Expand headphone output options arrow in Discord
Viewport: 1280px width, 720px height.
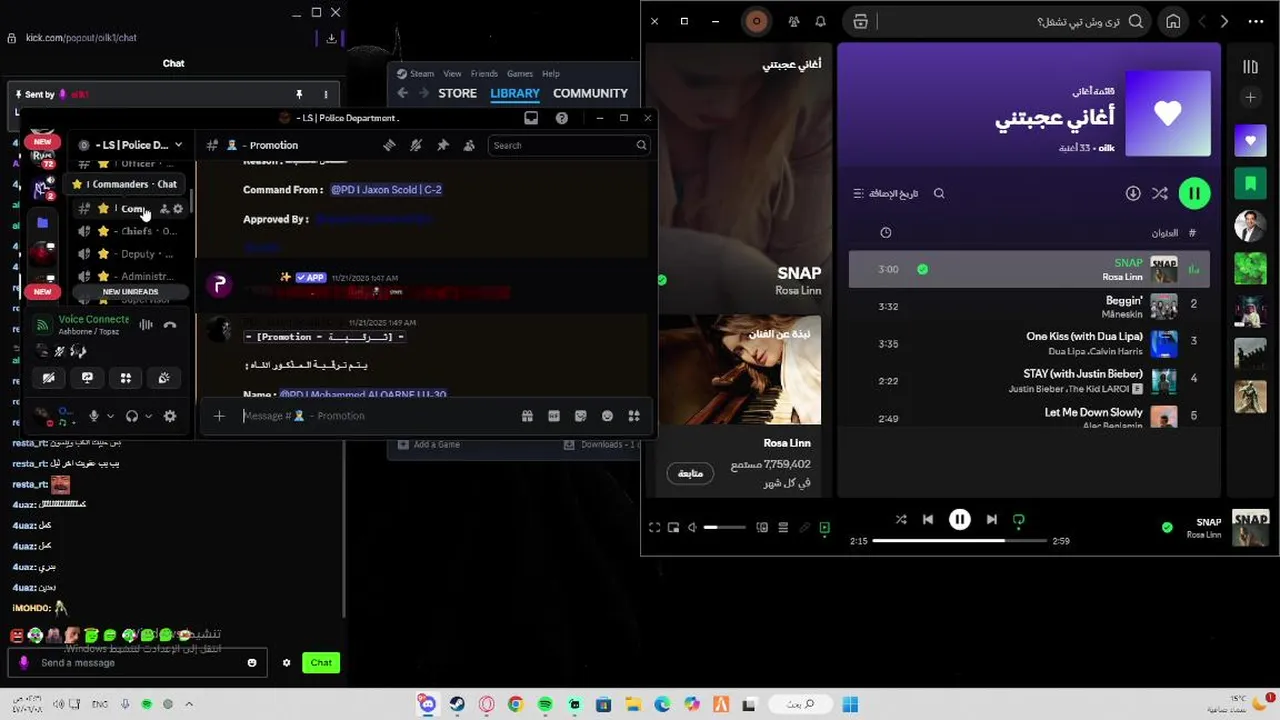tap(148, 416)
